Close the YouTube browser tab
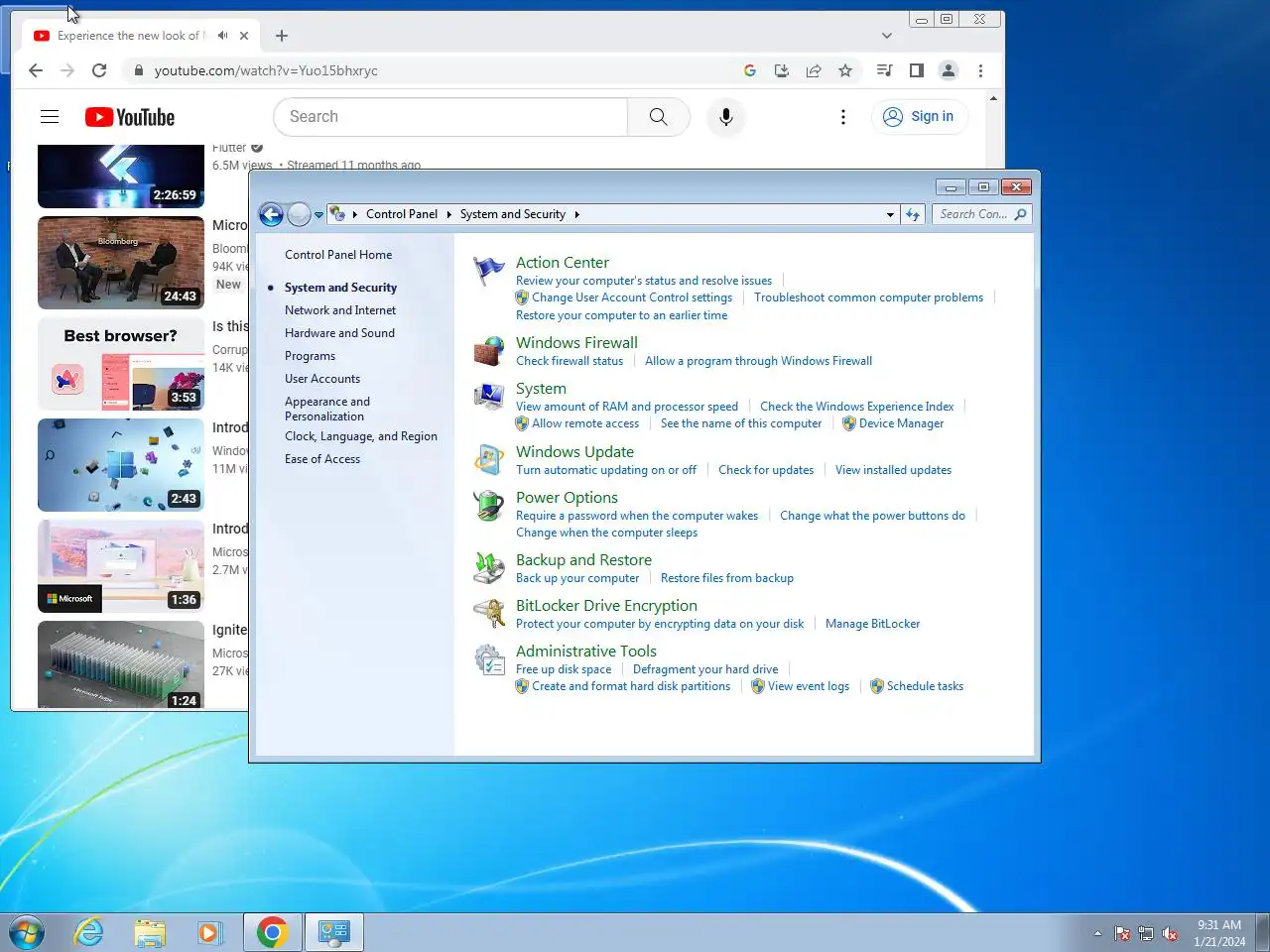Image resolution: width=1270 pixels, height=952 pixels. click(x=244, y=36)
